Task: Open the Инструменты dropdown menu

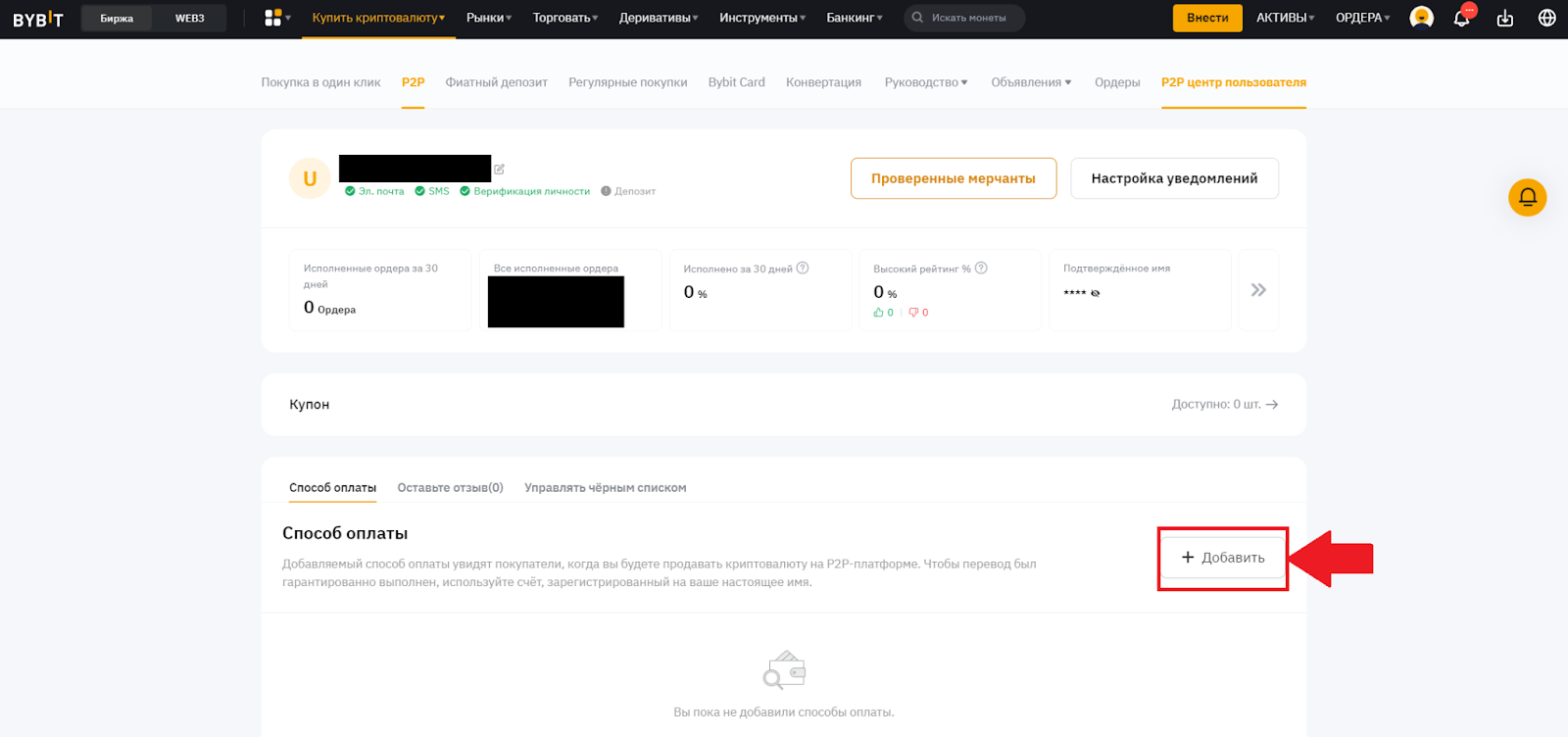Action: point(762,18)
